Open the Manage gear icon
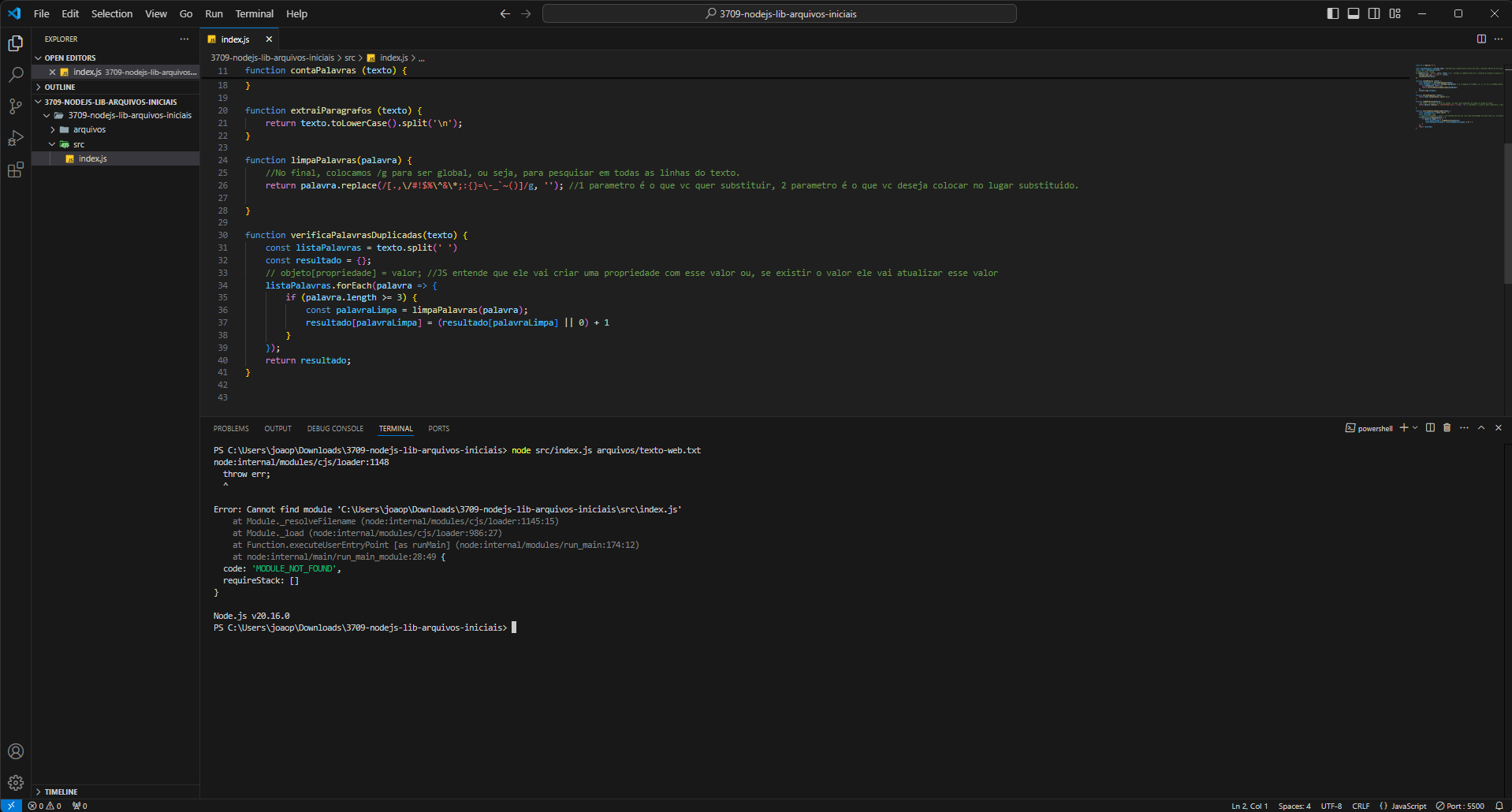Screen dimensions: 1512x812 click(16, 783)
